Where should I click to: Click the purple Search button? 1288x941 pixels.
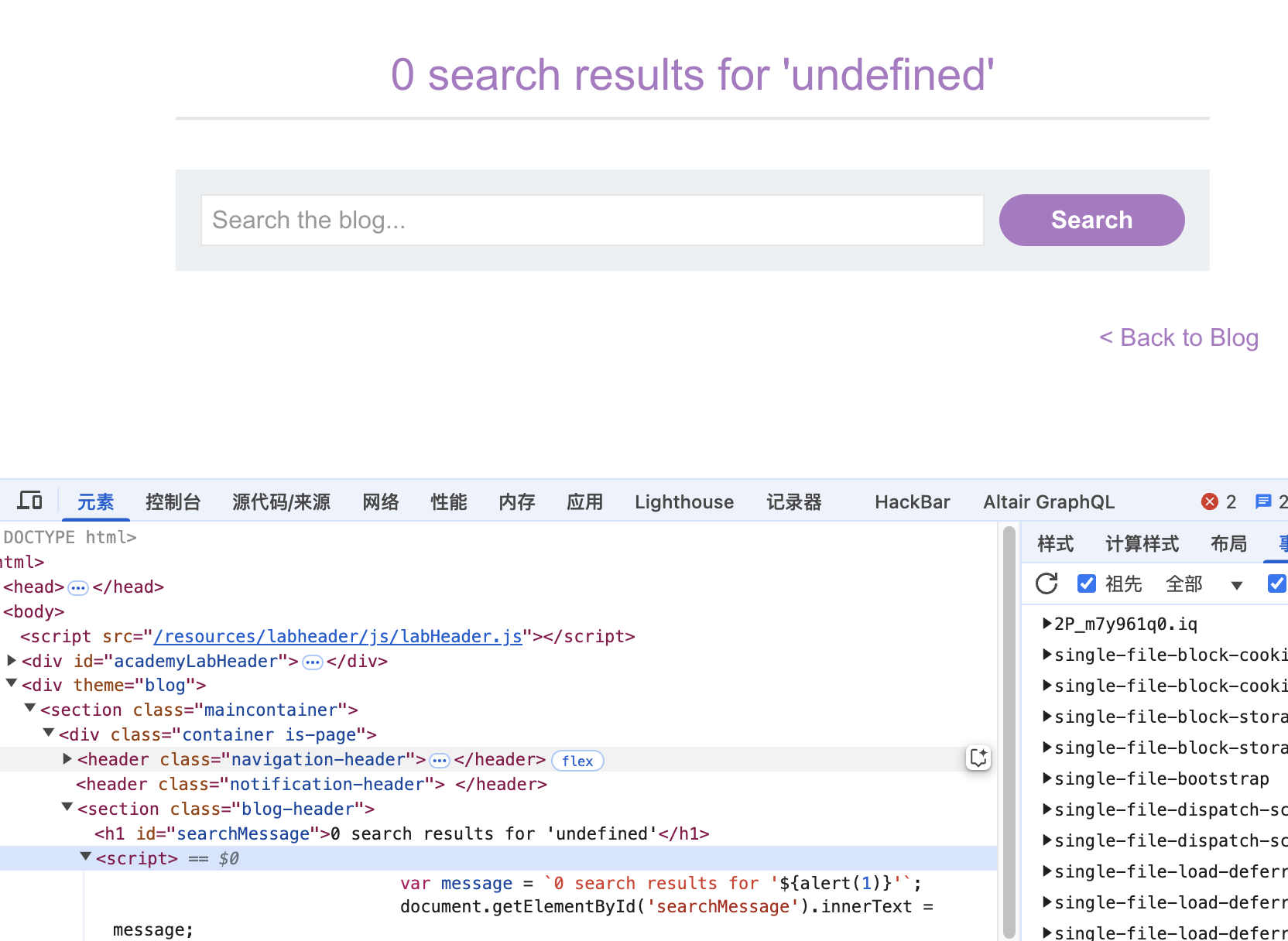[1091, 220]
